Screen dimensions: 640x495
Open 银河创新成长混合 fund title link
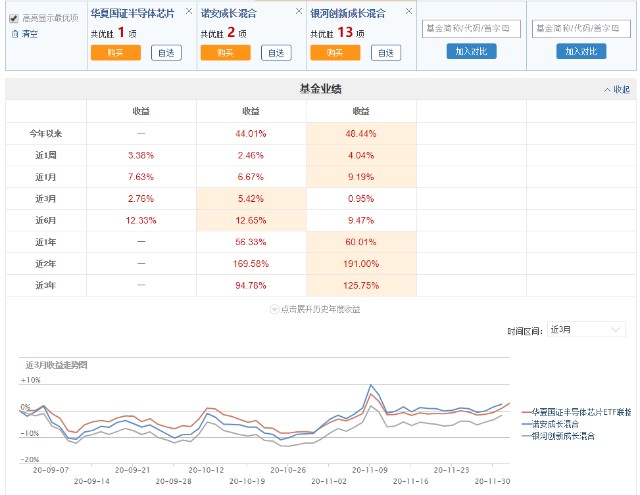pyautogui.click(x=348, y=13)
